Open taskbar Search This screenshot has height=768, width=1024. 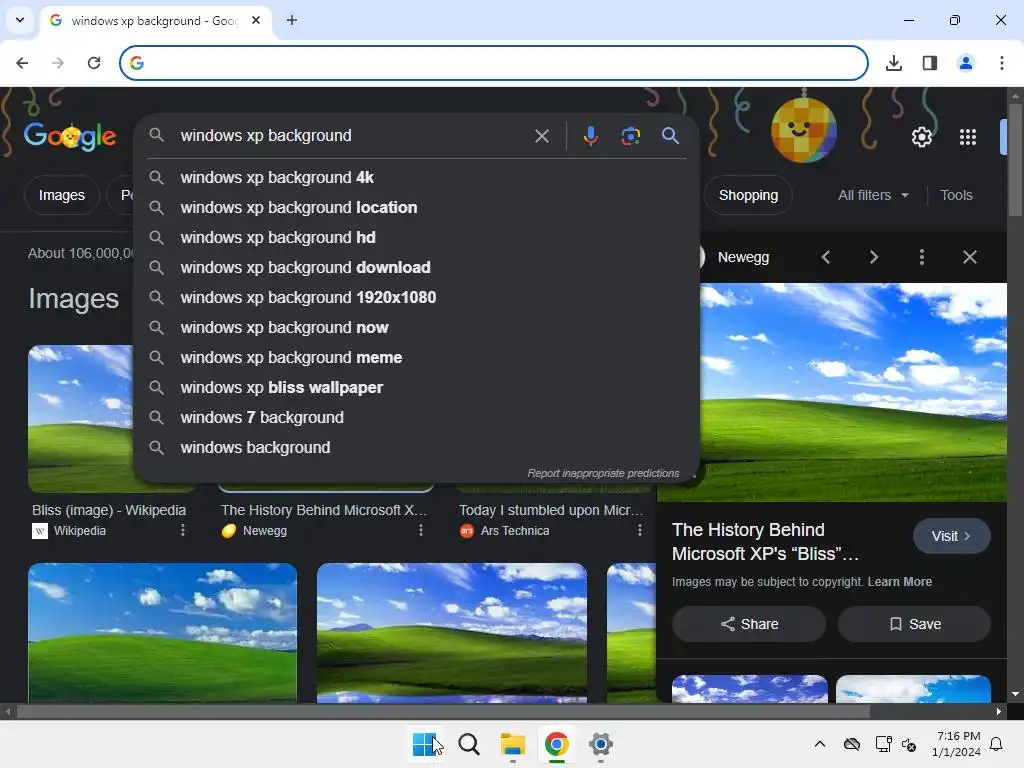point(469,744)
